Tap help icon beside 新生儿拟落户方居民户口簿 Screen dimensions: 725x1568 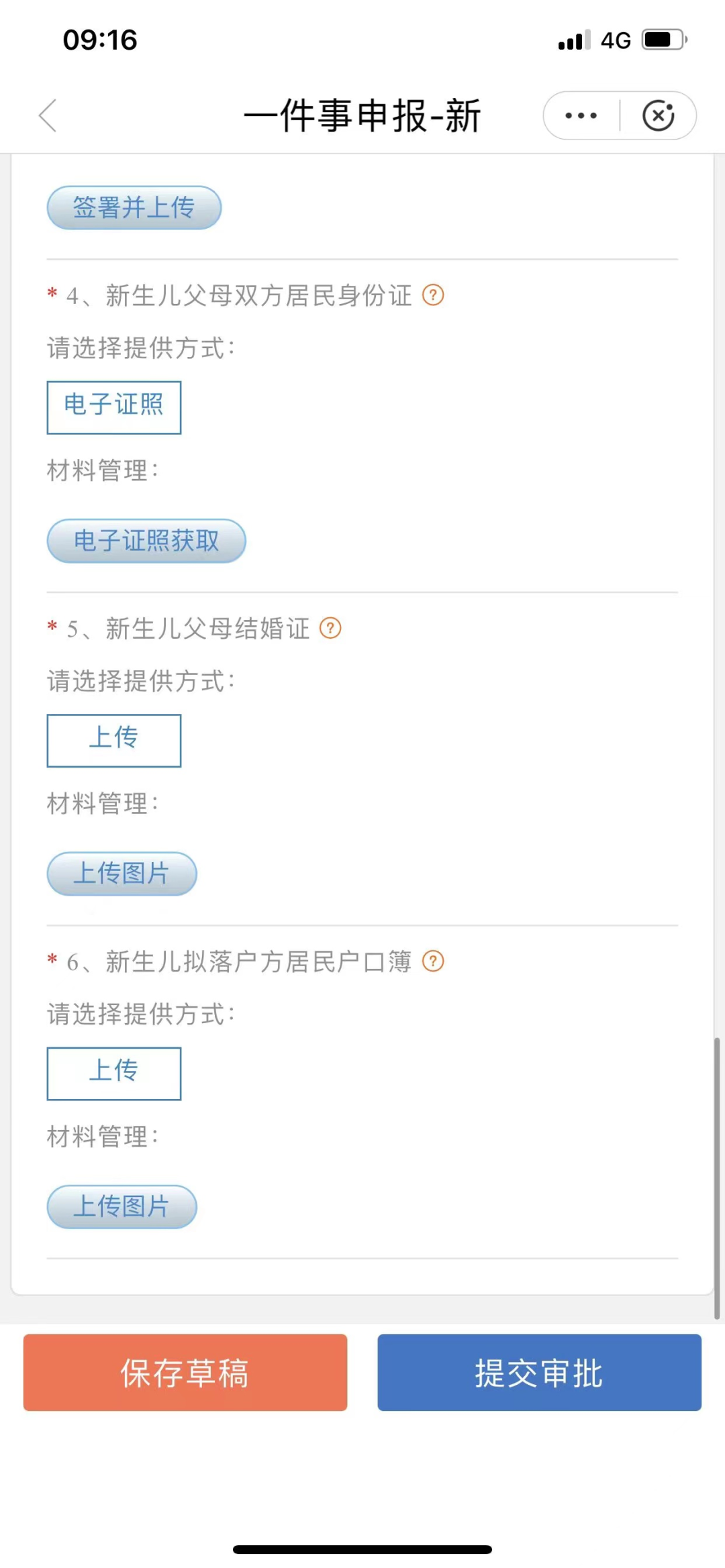pos(433,961)
